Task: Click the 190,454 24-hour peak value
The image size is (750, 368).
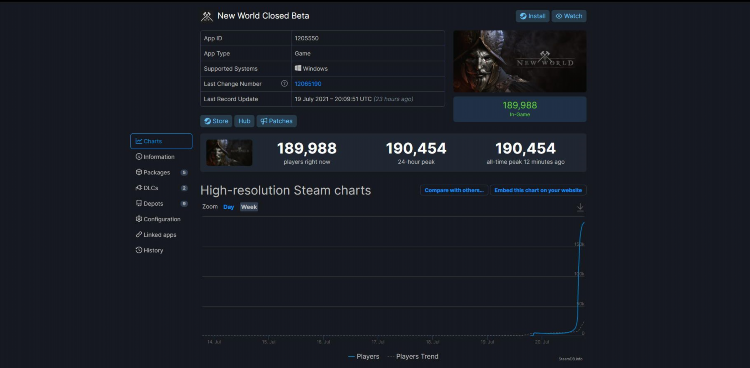Action: (x=416, y=148)
